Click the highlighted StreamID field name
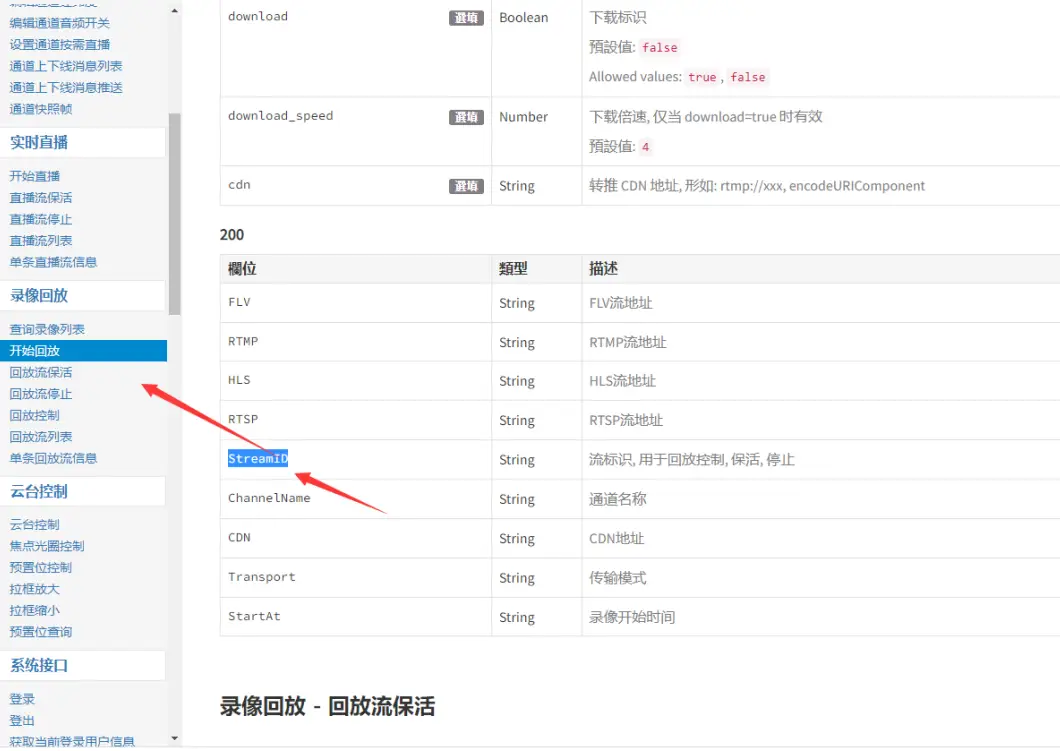The width and height of the screenshot is (1060, 751). (x=258, y=459)
